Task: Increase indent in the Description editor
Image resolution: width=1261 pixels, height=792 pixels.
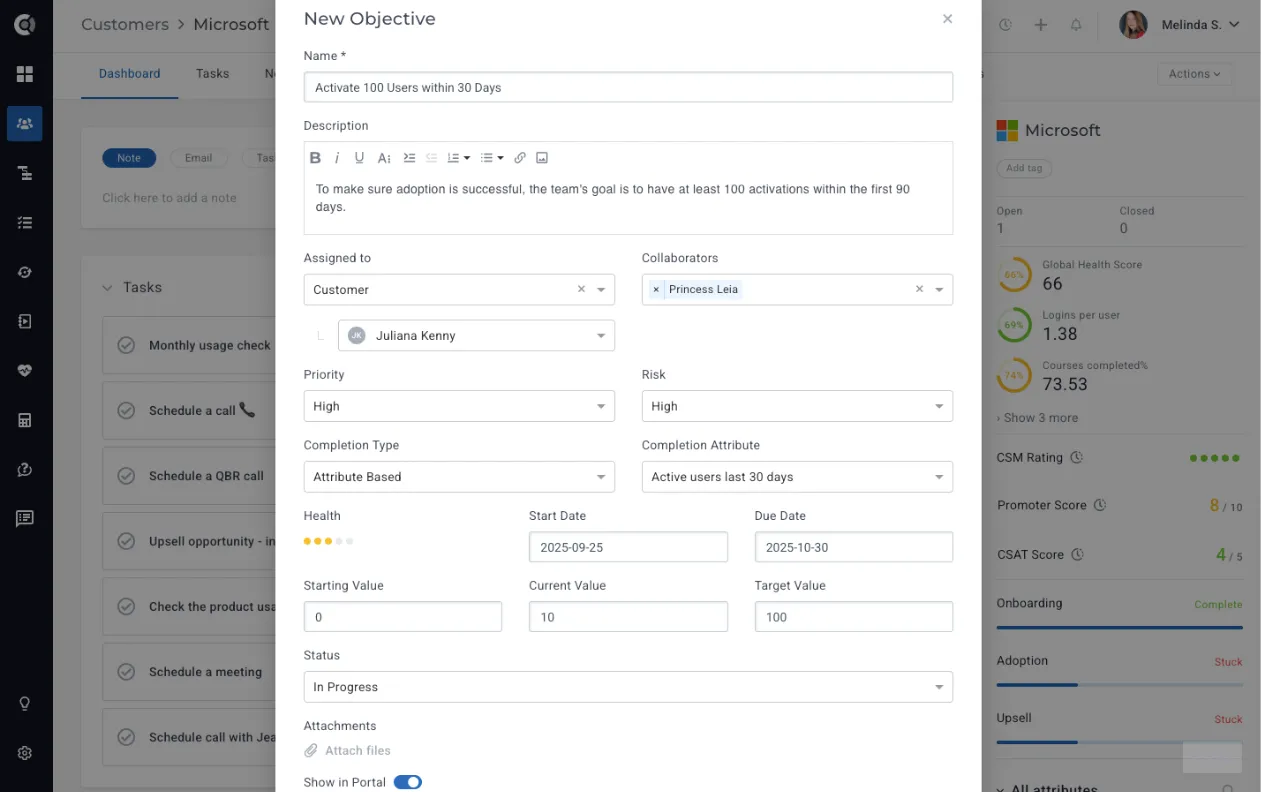Action: [409, 158]
